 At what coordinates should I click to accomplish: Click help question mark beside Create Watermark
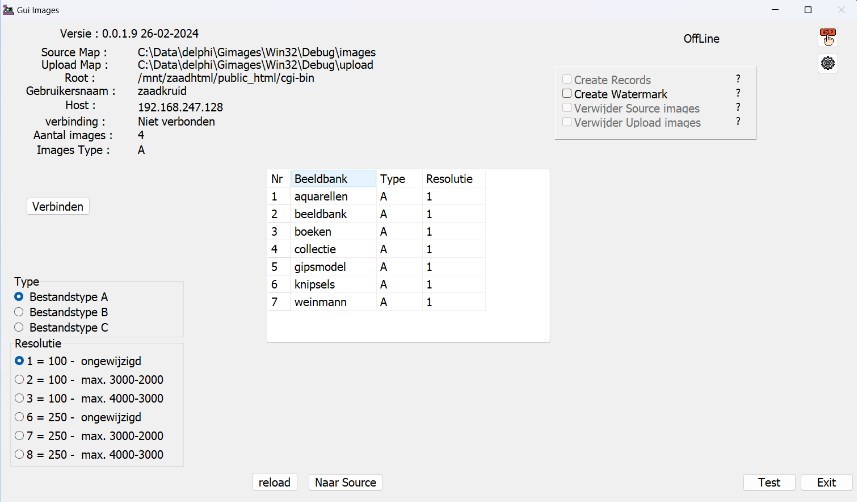pos(738,94)
